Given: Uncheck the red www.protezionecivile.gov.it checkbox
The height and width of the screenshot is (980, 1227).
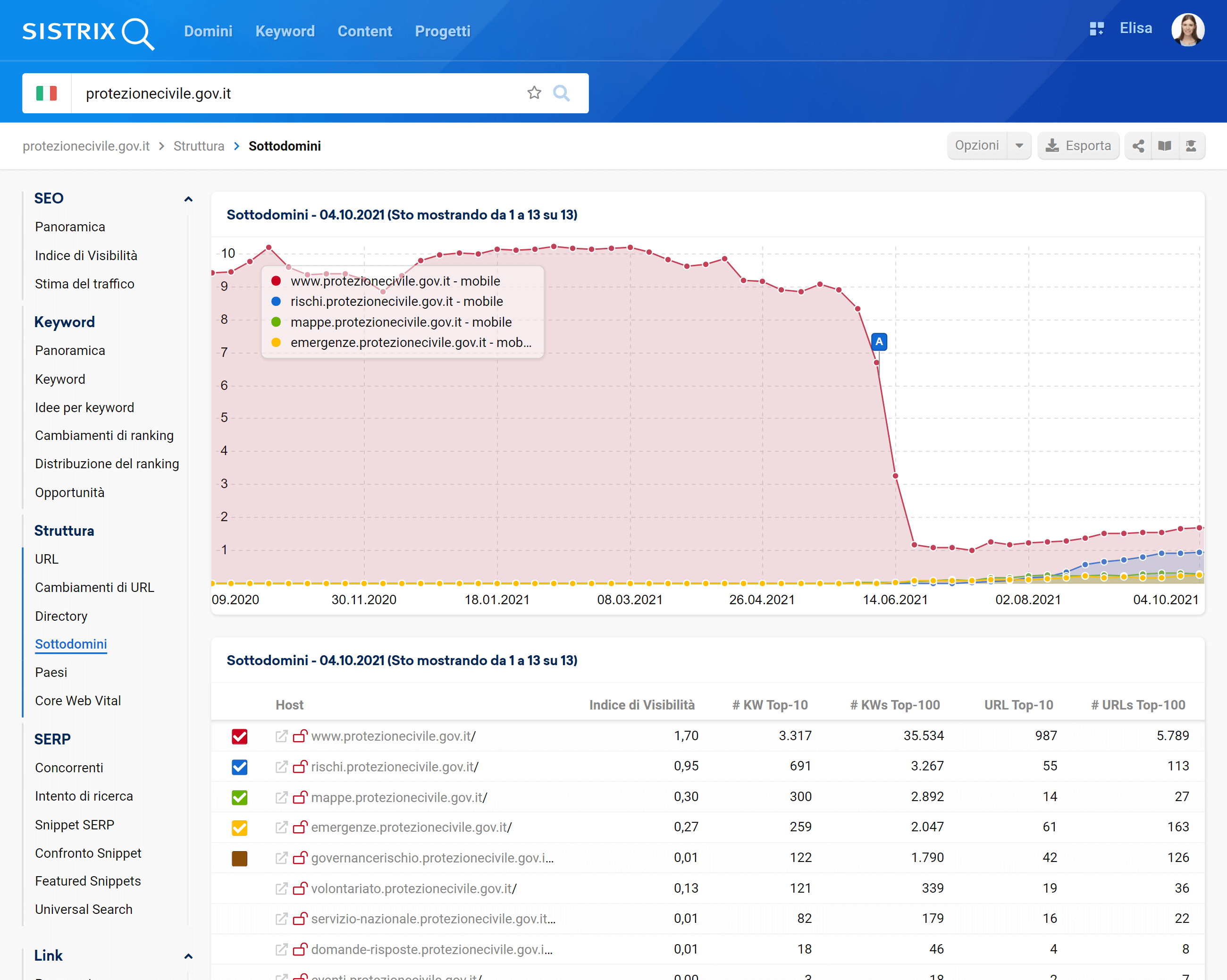Looking at the screenshot, I should tap(240, 736).
